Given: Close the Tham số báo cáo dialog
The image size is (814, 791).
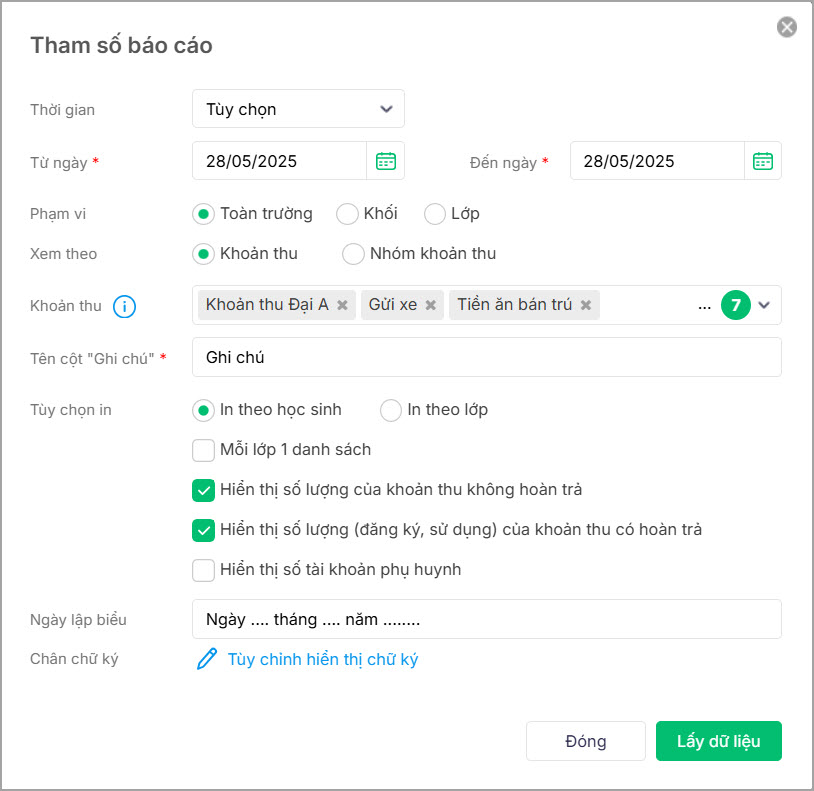Looking at the screenshot, I should [786, 27].
